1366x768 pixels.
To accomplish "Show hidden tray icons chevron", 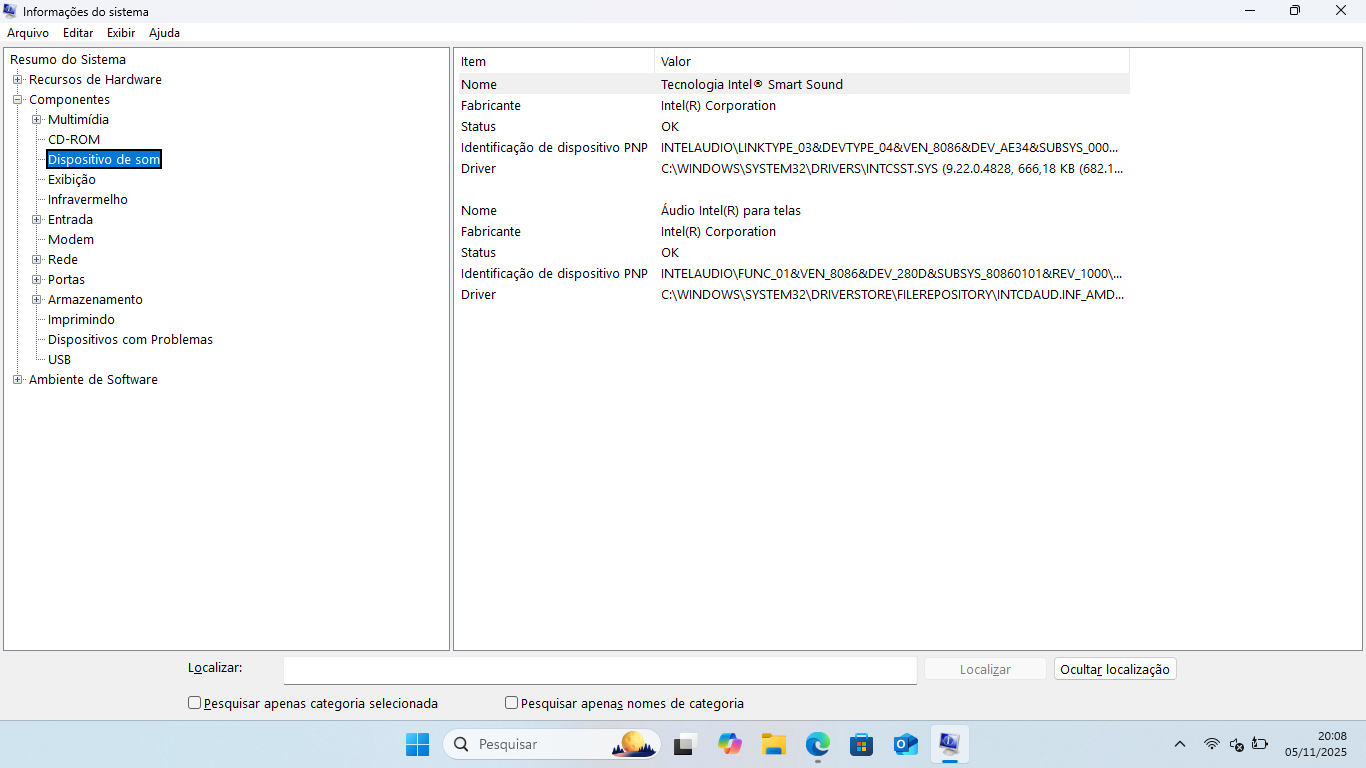I will pos(1180,744).
